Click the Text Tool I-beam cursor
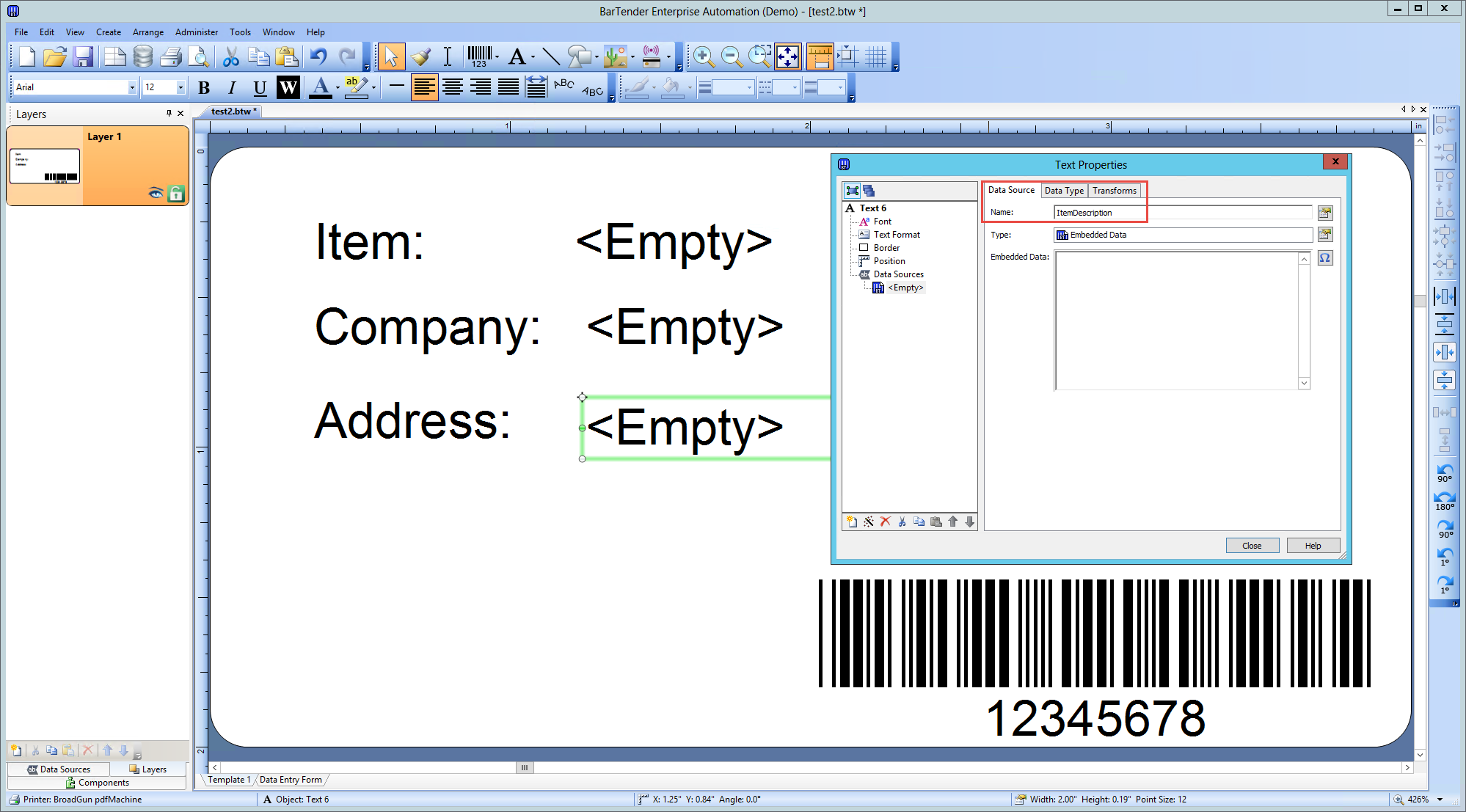 447,56
